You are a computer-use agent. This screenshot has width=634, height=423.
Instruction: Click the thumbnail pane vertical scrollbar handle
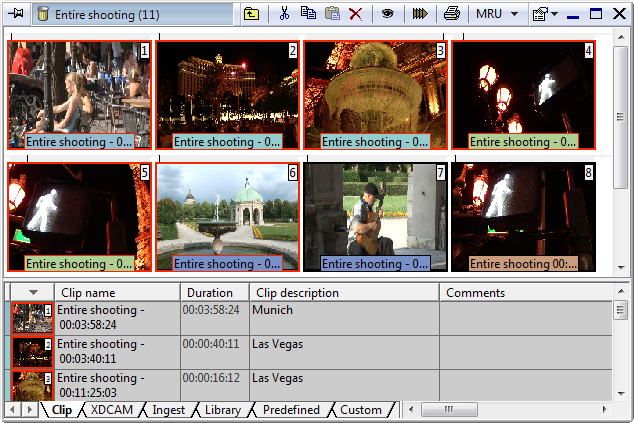(621, 117)
